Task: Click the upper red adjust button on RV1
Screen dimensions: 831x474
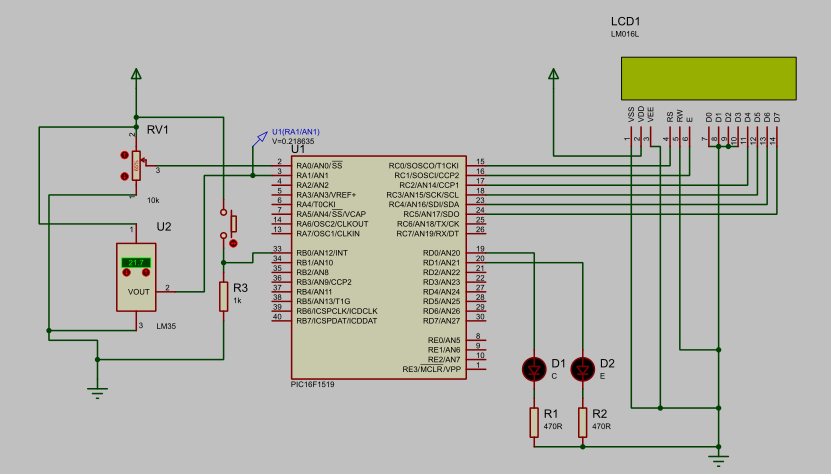Action: pos(125,155)
